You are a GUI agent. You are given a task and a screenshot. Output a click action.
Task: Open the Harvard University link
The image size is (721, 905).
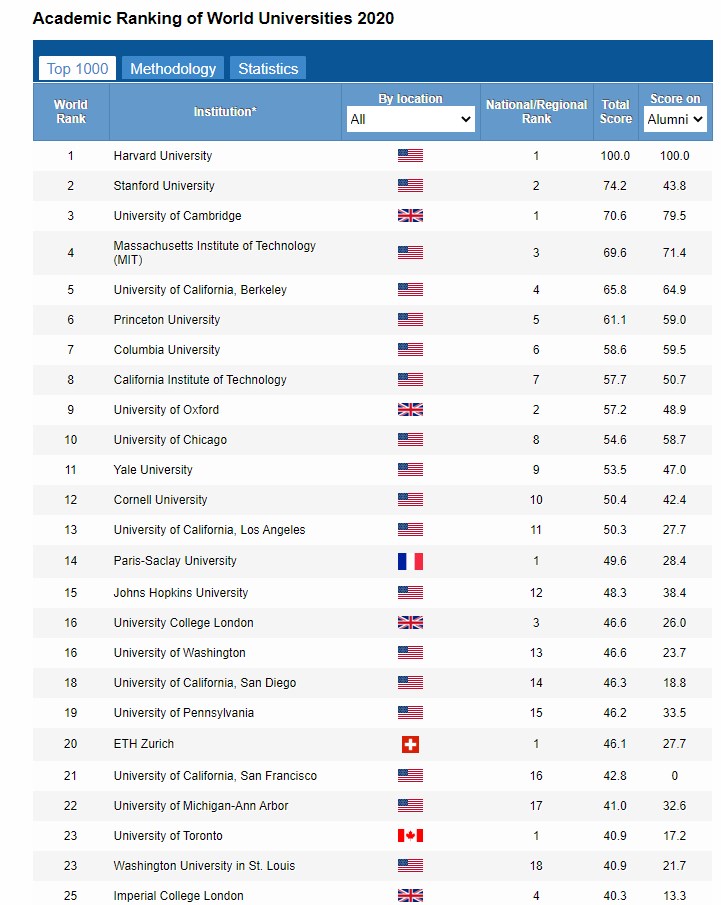click(163, 156)
